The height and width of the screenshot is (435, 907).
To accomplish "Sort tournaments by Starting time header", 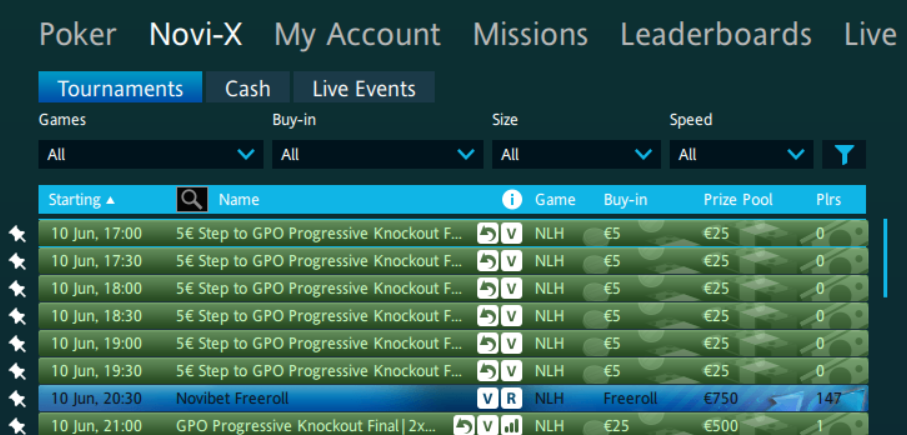I will tap(81, 199).
